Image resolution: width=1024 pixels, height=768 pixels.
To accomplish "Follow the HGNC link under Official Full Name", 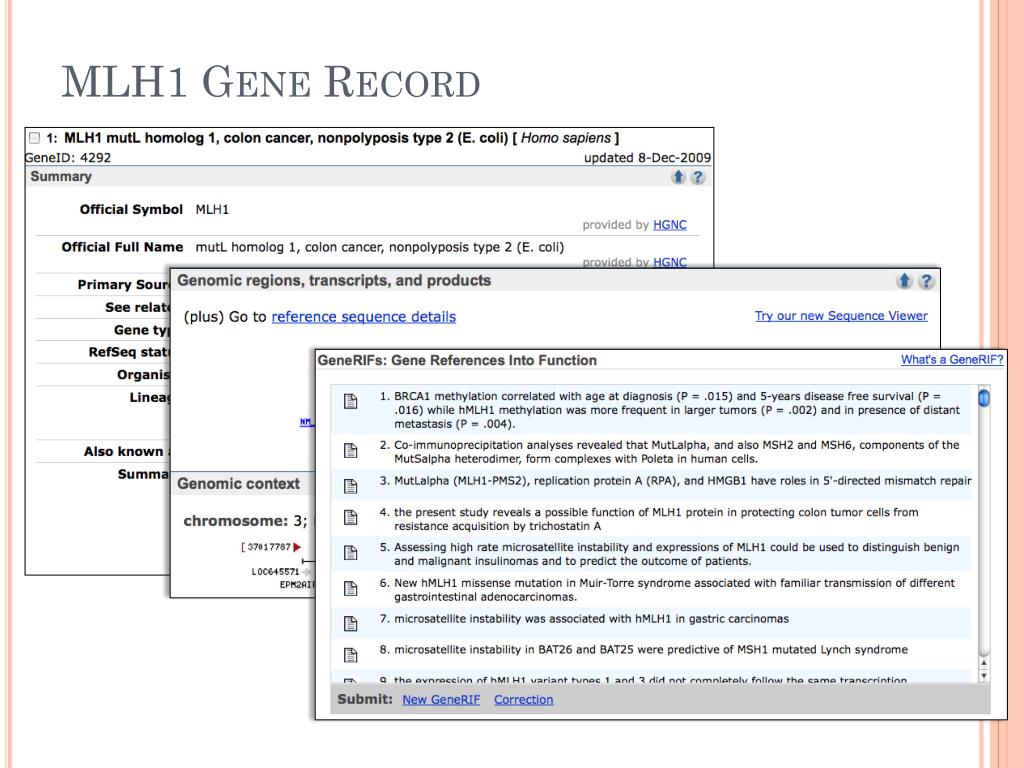I will point(669,262).
